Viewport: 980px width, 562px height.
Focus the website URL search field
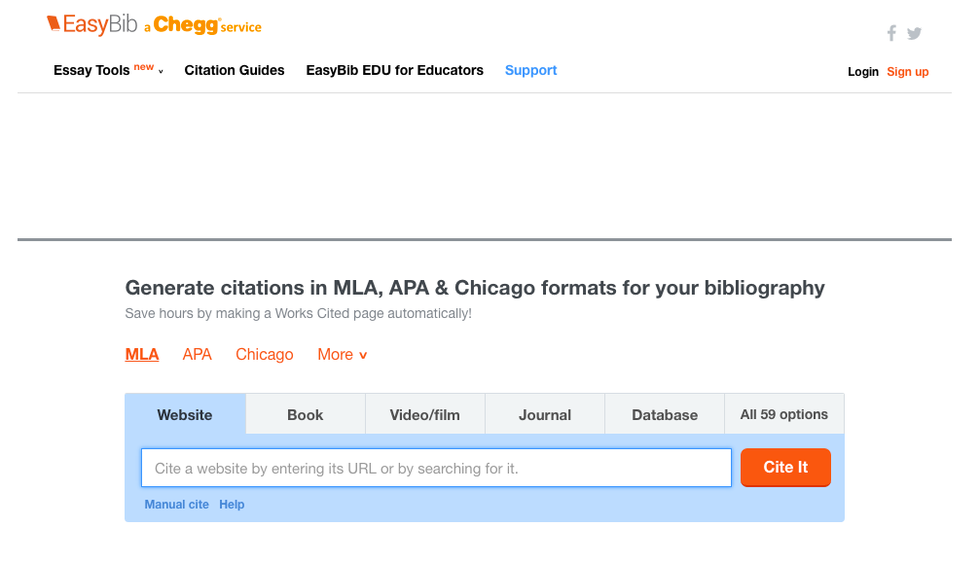[436, 468]
